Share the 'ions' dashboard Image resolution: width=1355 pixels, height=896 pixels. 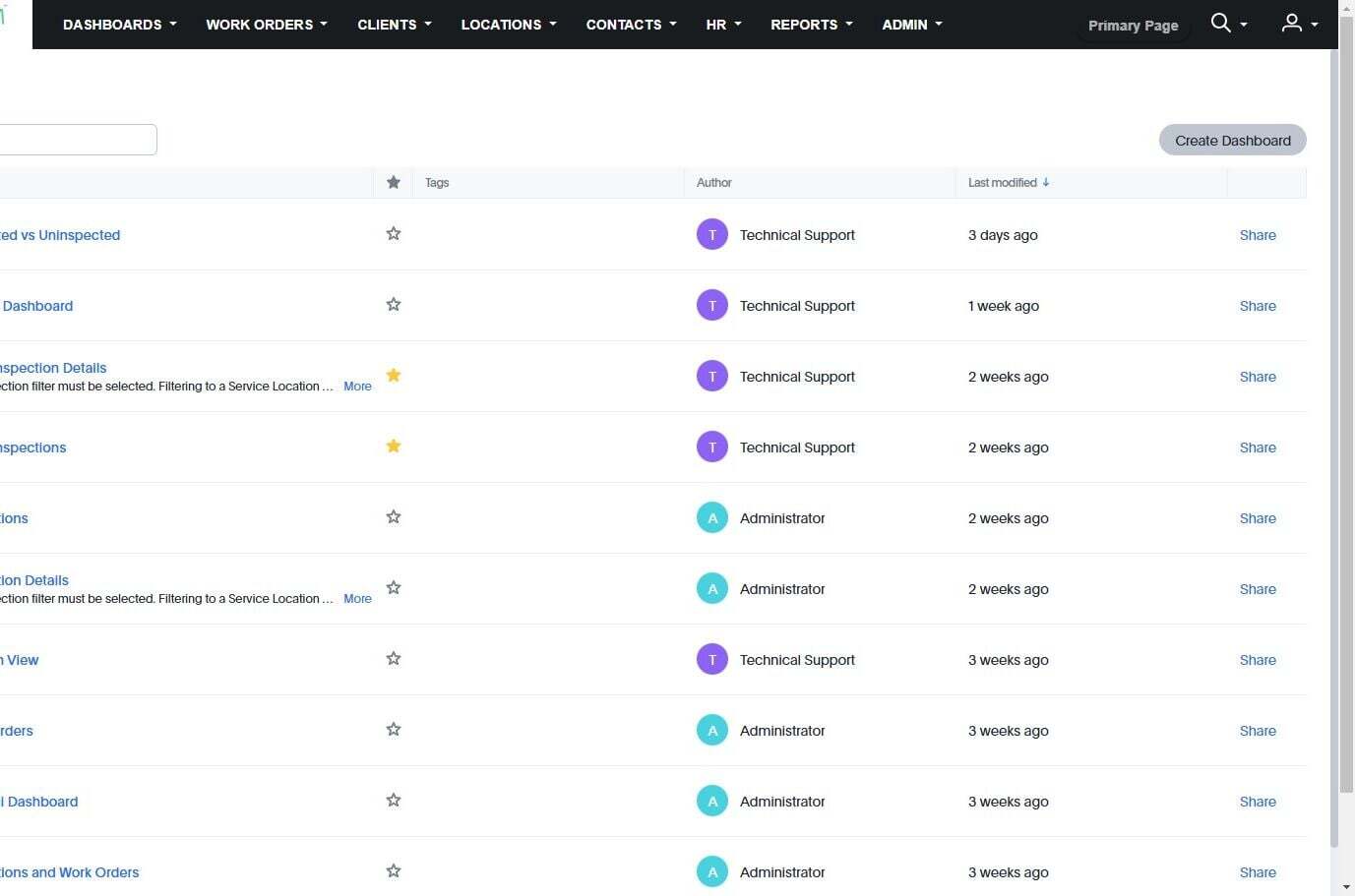click(x=1258, y=518)
